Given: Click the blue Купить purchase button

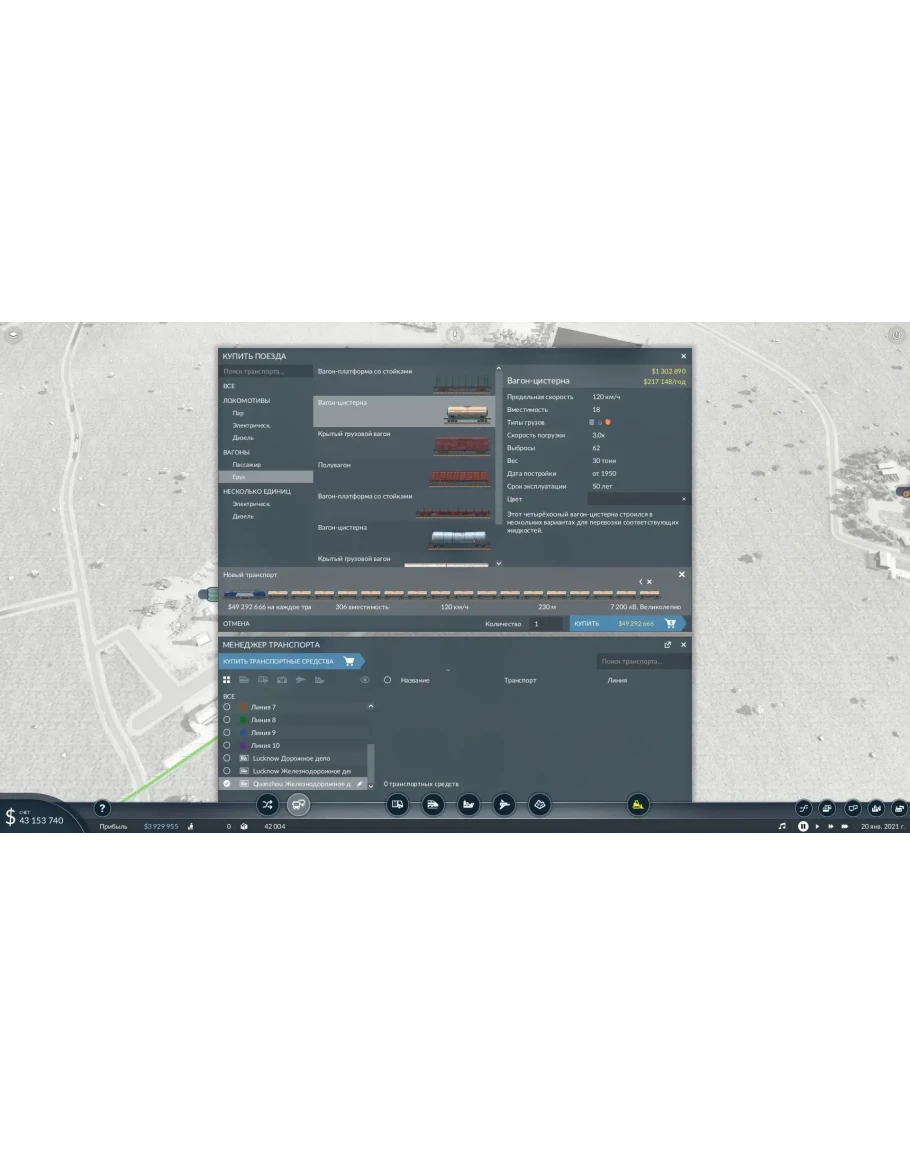Looking at the screenshot, I should click(626, 623).
